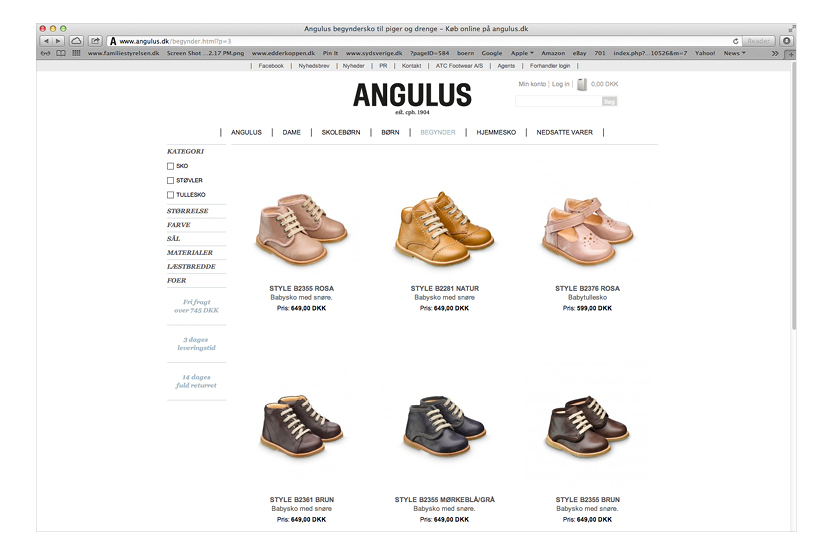Select the BEGYNDER navigation menu item

[x=438, y=132]
